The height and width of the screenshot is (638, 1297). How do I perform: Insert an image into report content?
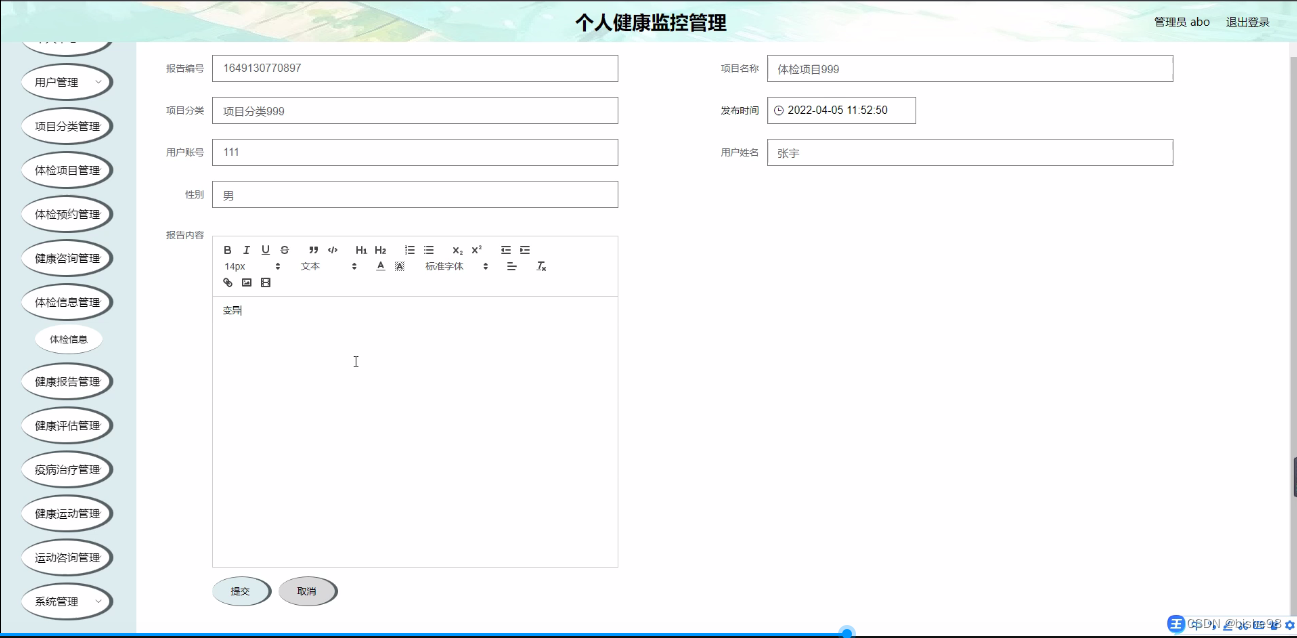[247, 282]
